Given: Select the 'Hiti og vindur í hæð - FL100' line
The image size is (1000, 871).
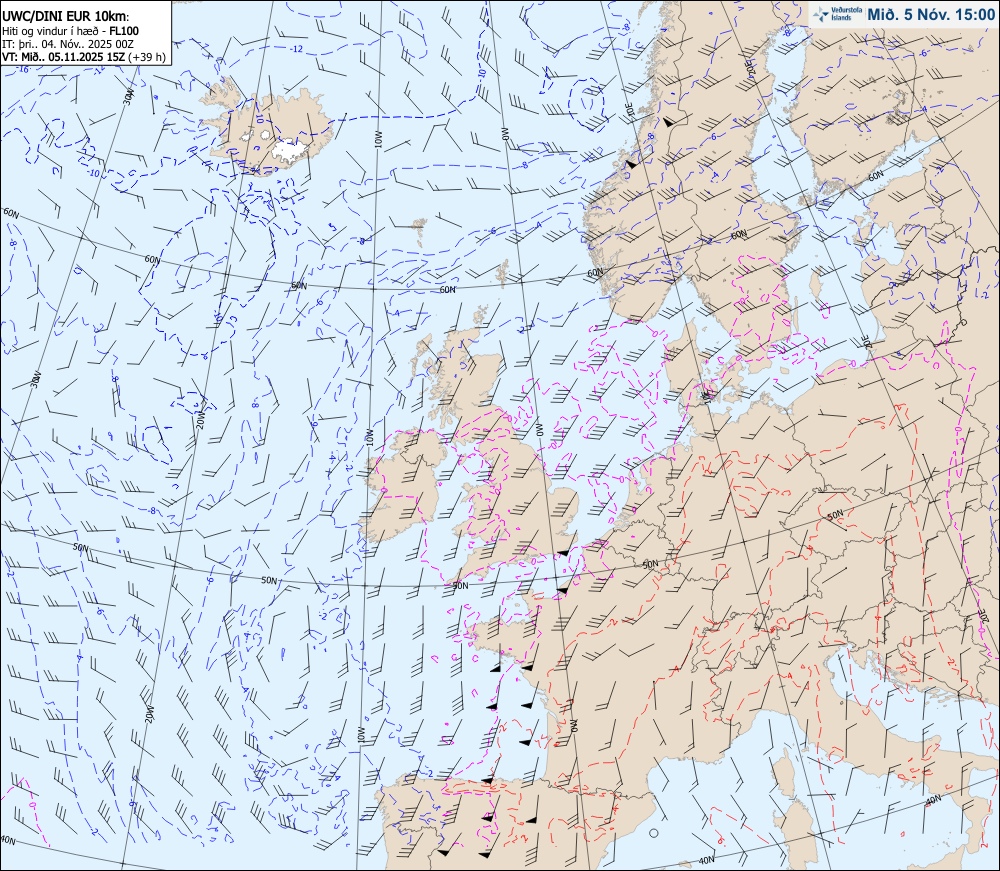Looking at the screenshot, I should tap(70, 31).
